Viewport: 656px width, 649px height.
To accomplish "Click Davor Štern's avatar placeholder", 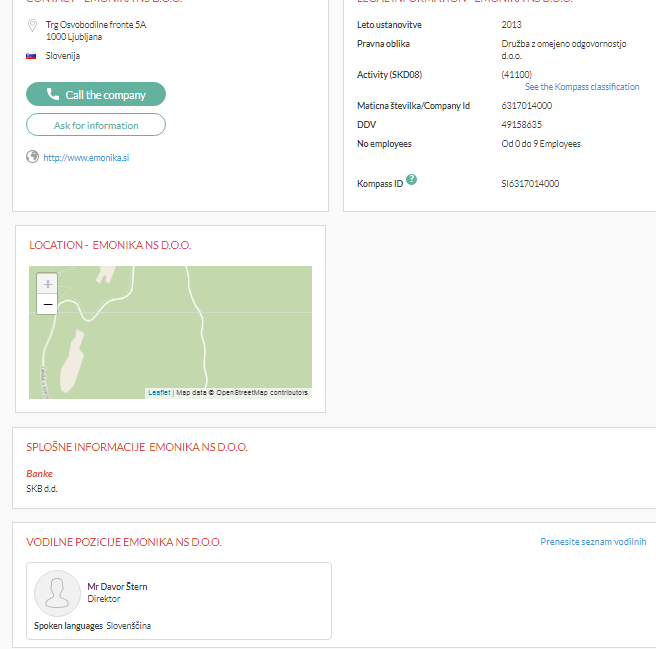I will coord(57,593).
